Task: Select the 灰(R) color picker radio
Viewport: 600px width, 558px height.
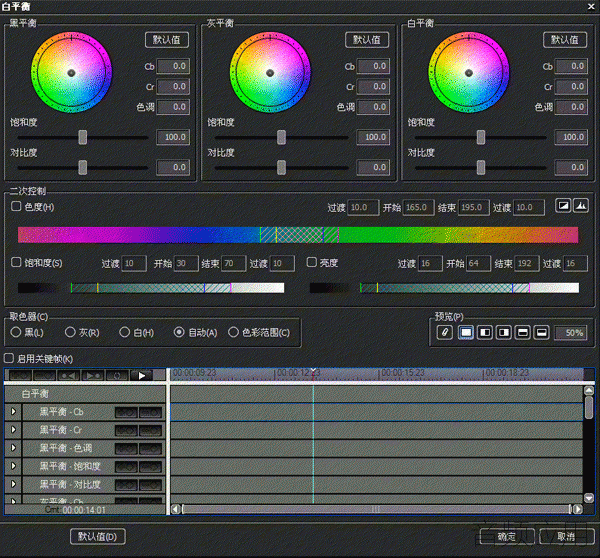Action: [x=70, y=332]
